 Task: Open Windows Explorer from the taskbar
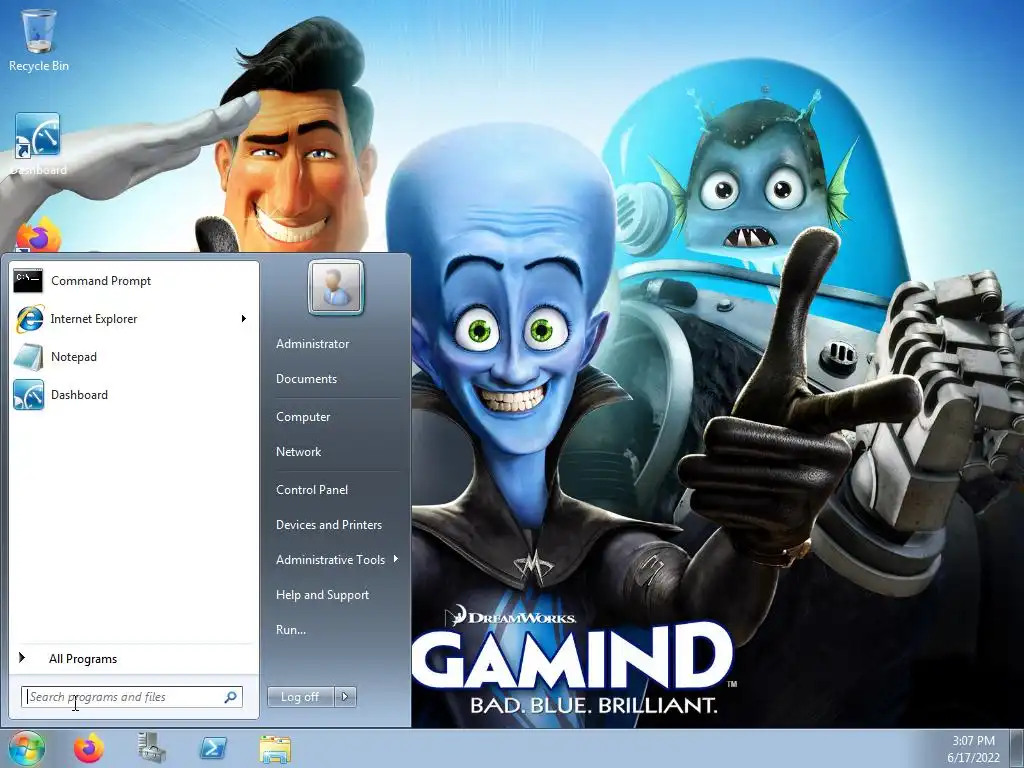click(x=275, y=749)
